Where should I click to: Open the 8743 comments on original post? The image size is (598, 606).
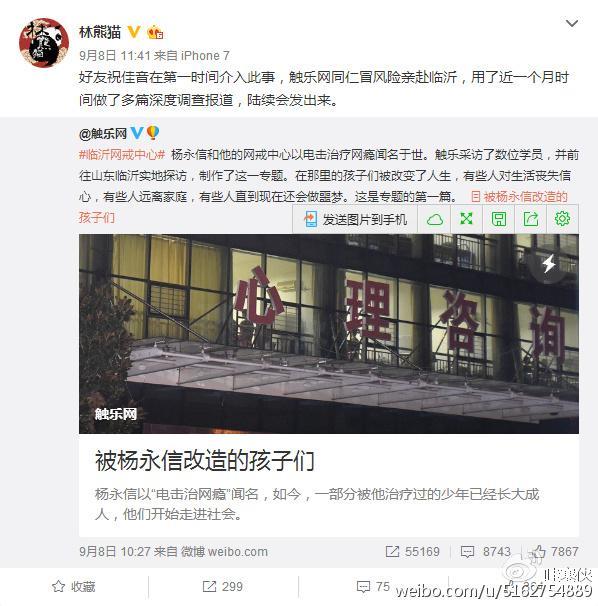click(486, 552)
